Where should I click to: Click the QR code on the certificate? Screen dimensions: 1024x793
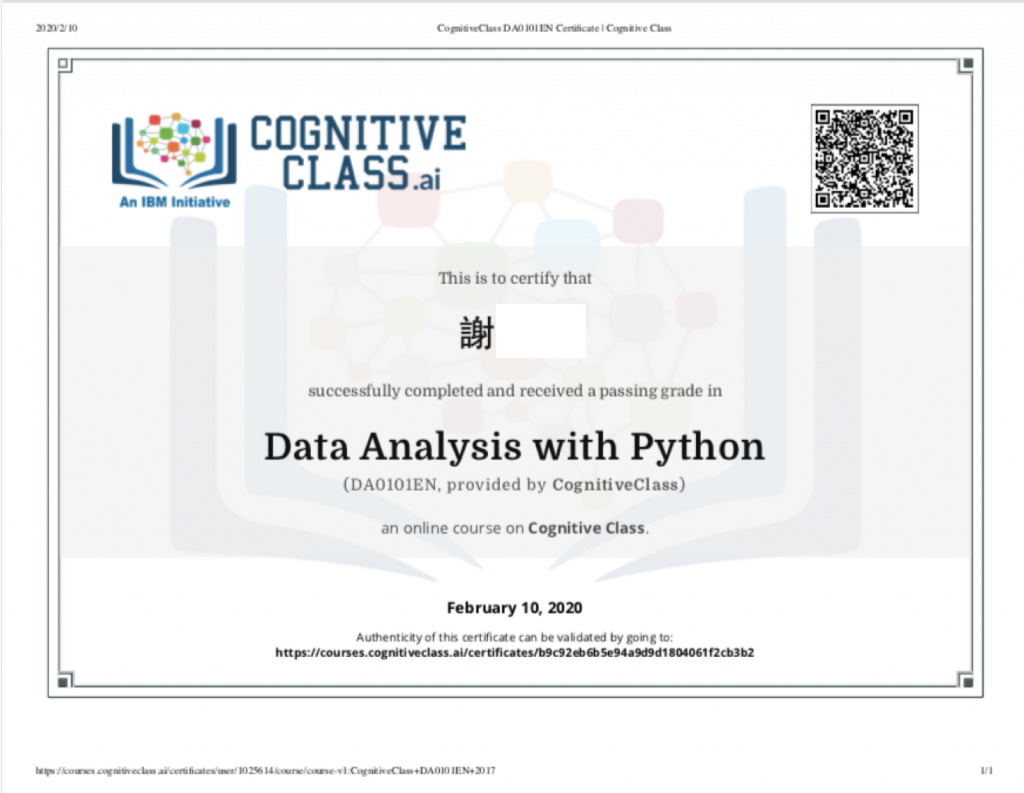(865, 159)
